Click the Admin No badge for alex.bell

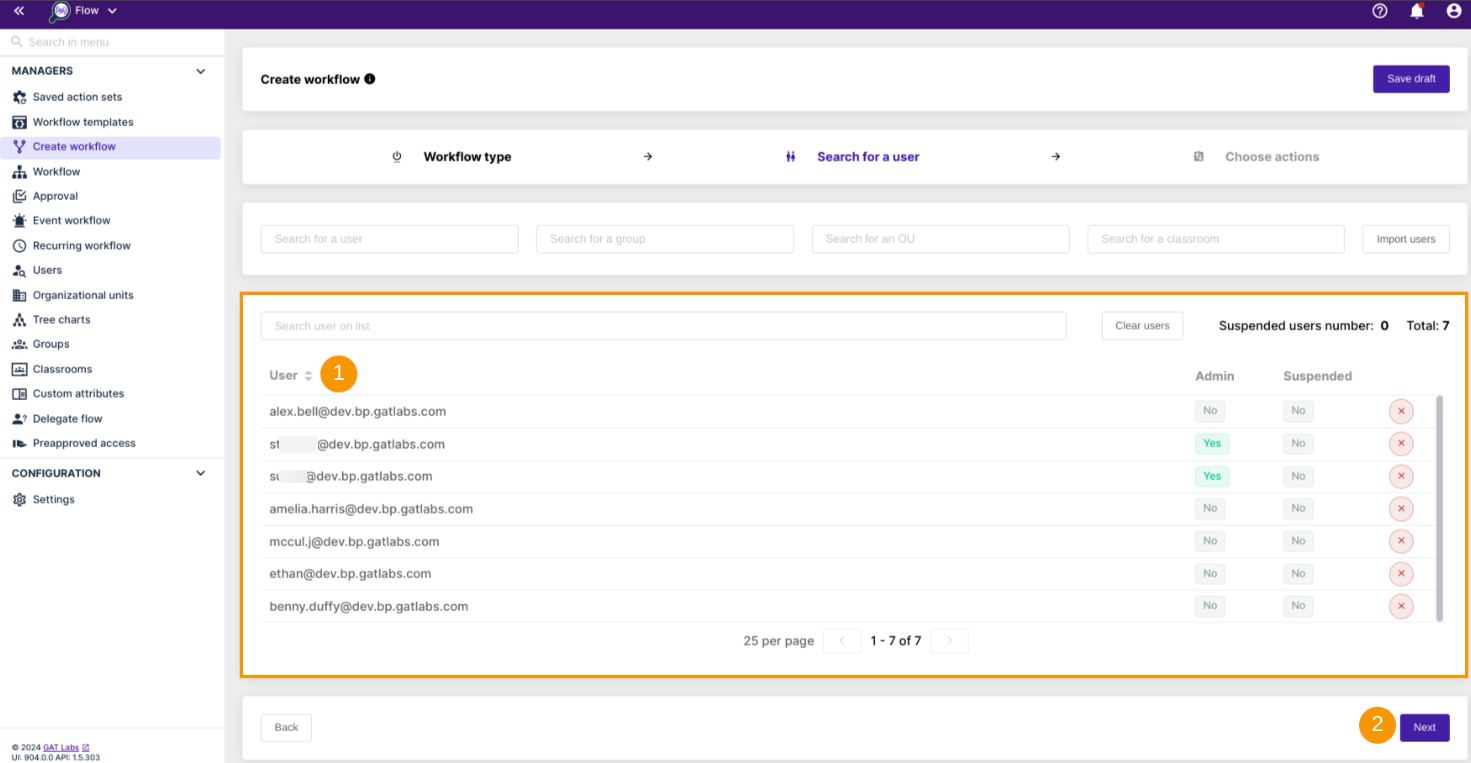[1210, 411]
